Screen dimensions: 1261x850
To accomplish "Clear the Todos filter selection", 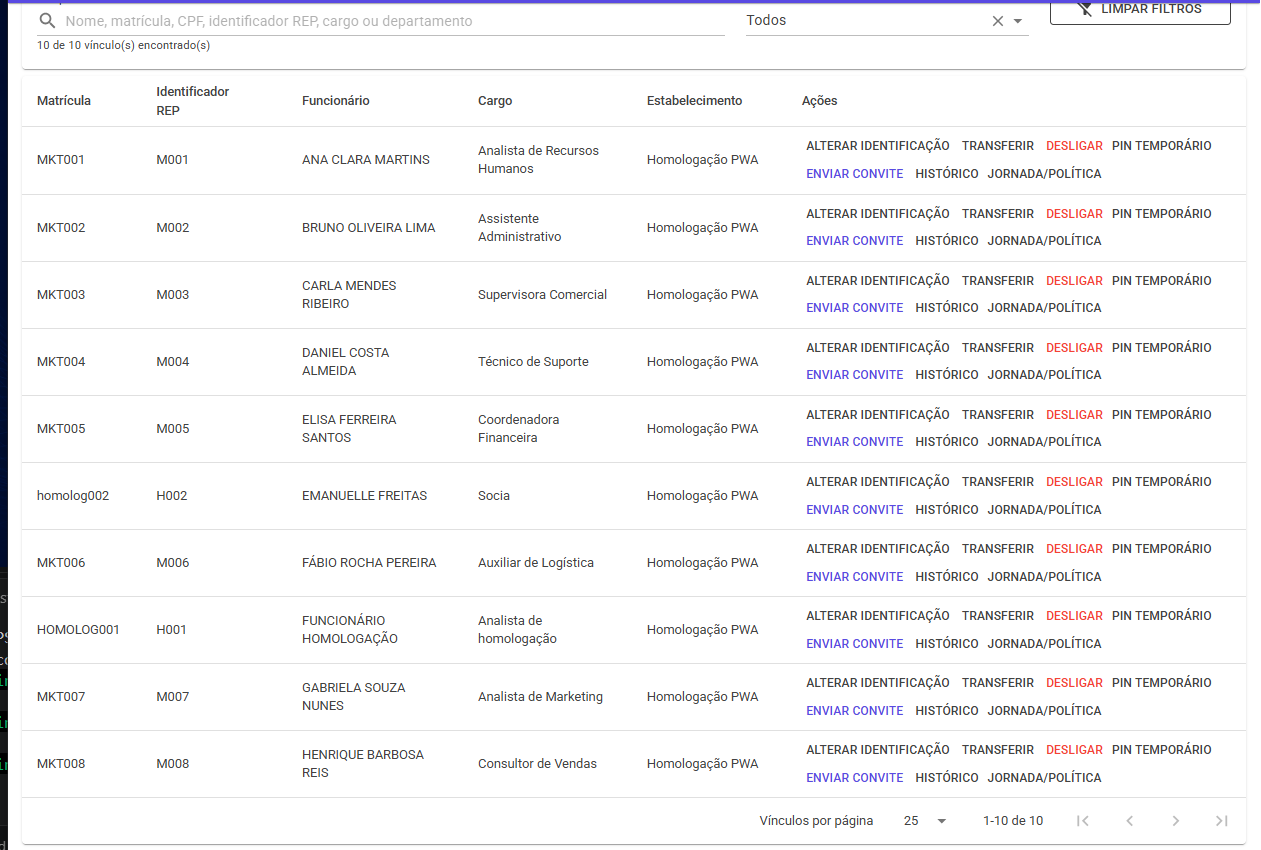I will coord(997,21).
